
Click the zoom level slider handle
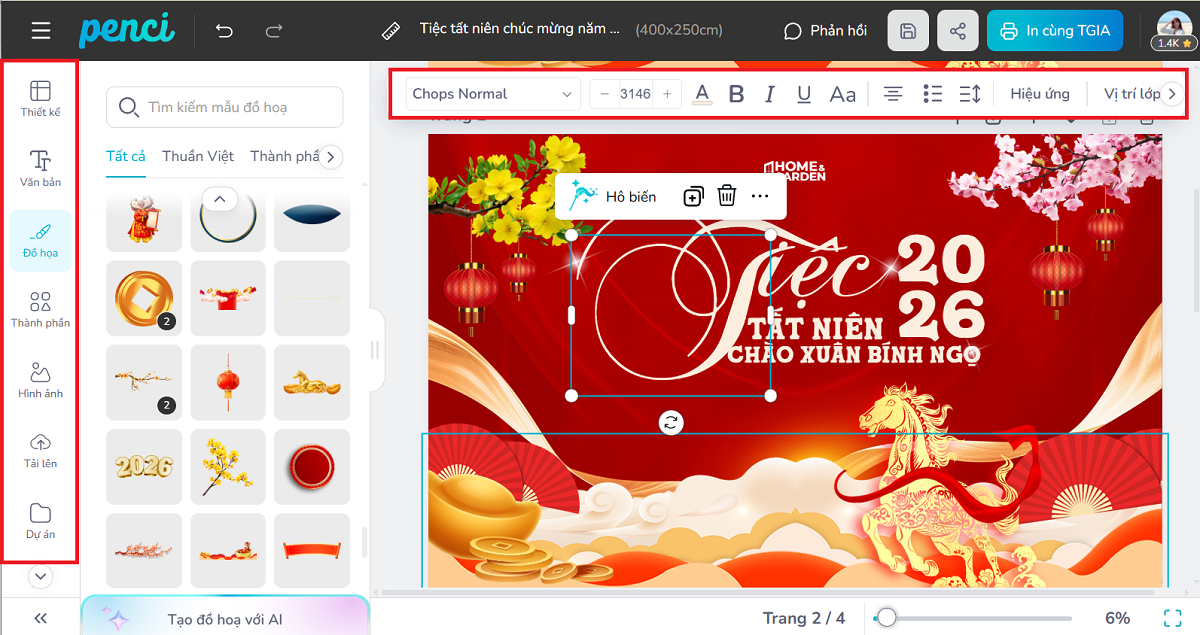[886, 618]
